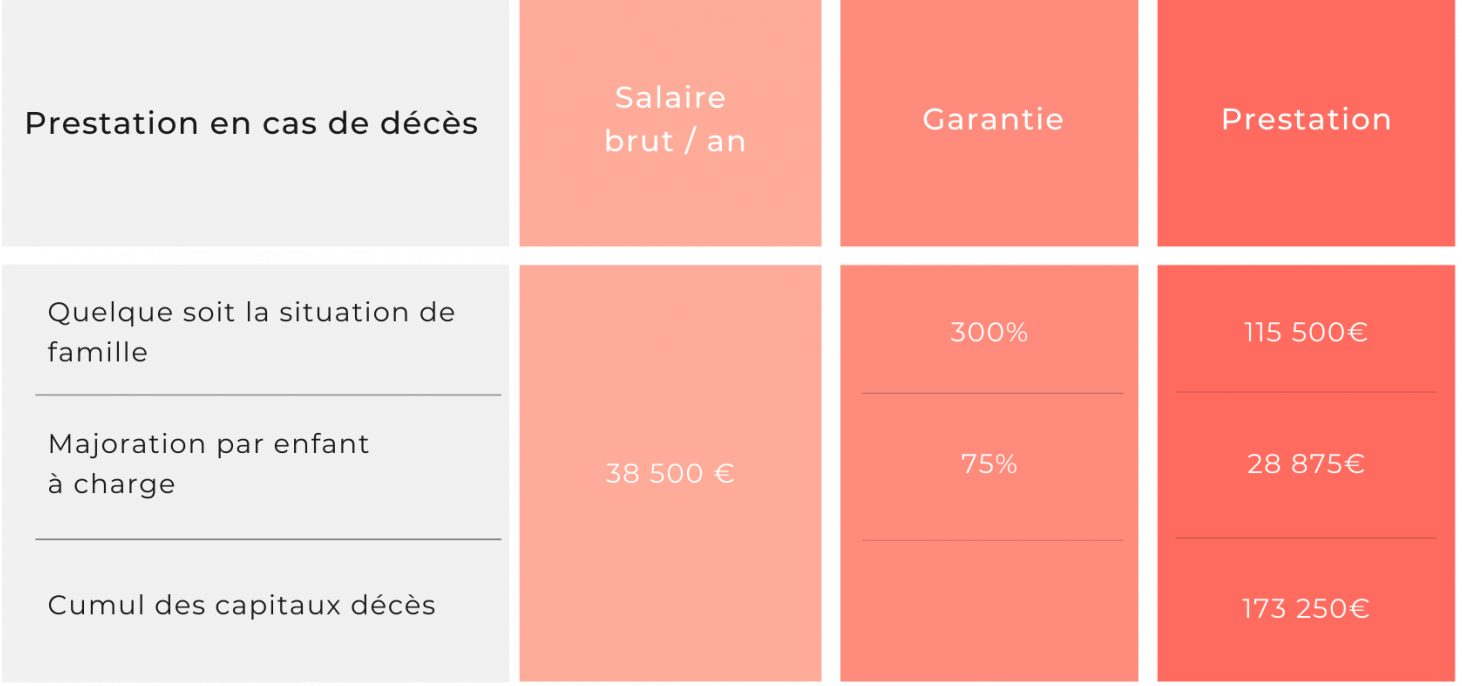Click the 'Prestation' column header
Screen dimensions: 1462x686
[x=1306, y=119]
